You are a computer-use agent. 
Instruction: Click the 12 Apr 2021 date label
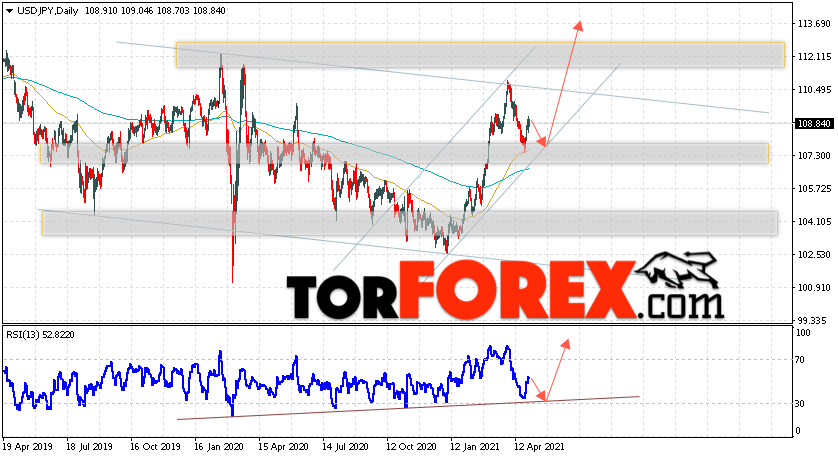(539, 446)
